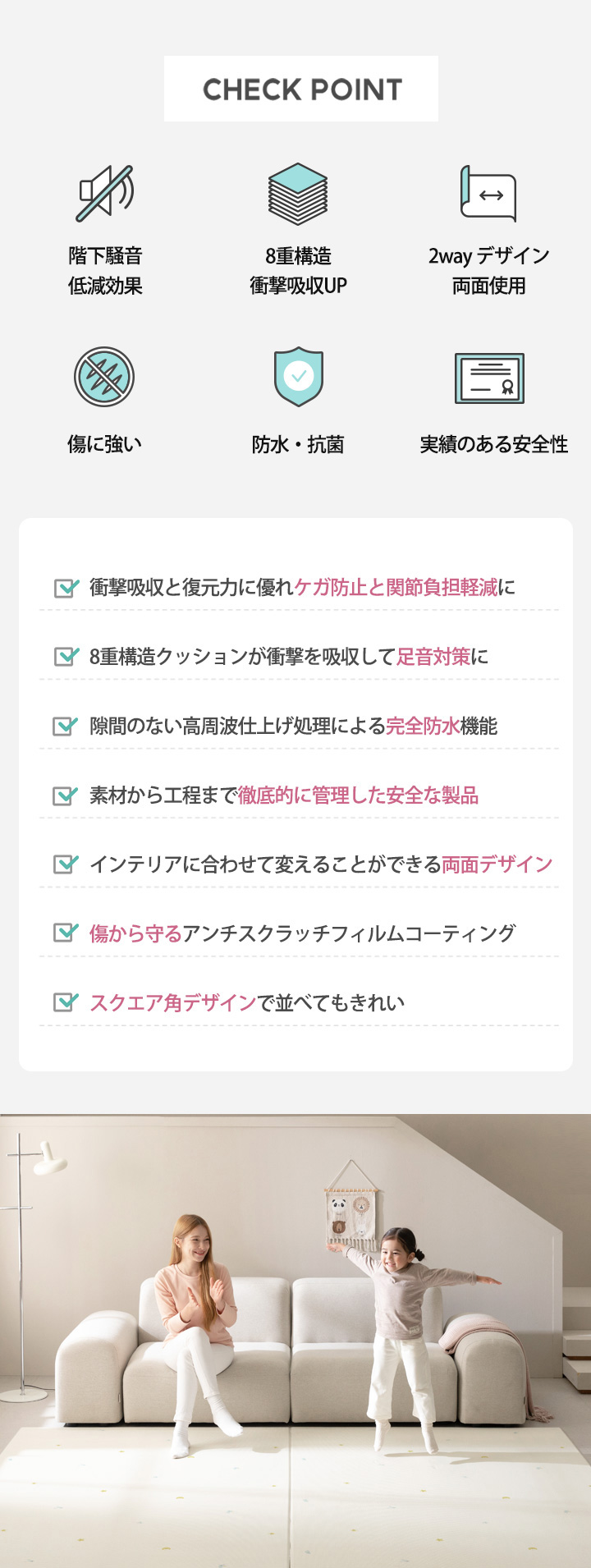Toggle checkbox beside 完全防水機能 line
591x1568 pixels.
click(66, 726)
